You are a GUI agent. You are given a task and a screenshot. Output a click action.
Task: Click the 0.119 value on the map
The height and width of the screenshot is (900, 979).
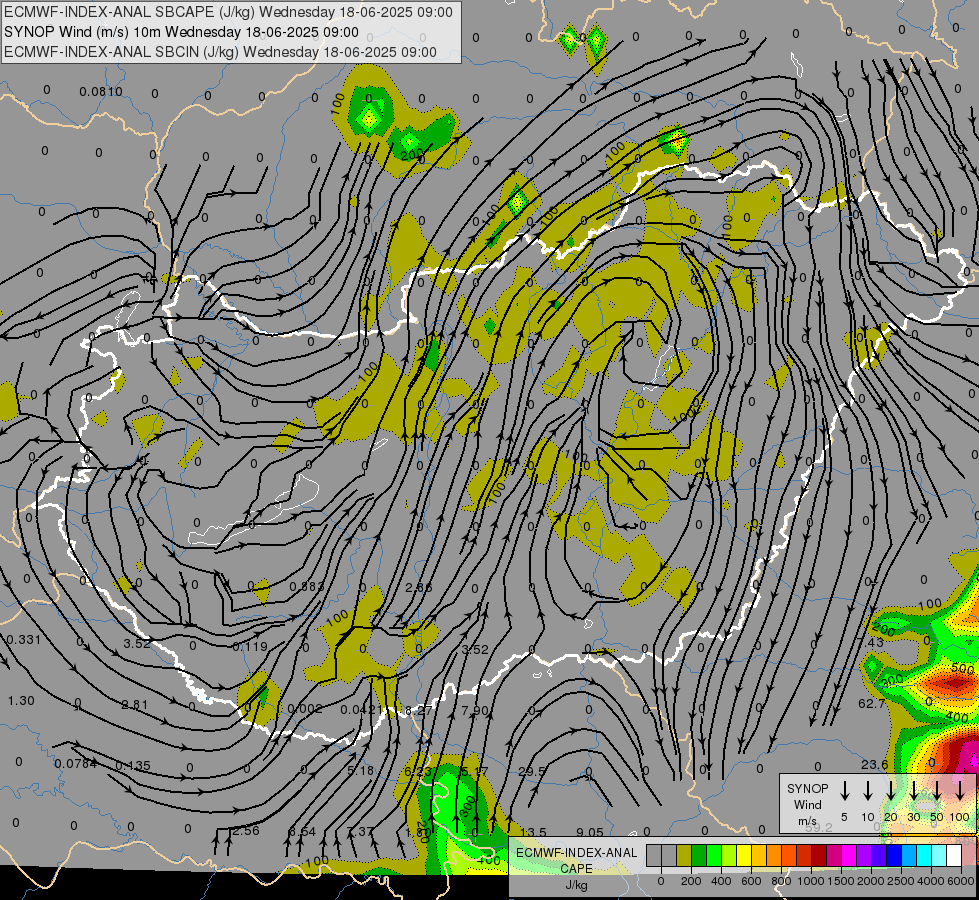coord(250,646)
